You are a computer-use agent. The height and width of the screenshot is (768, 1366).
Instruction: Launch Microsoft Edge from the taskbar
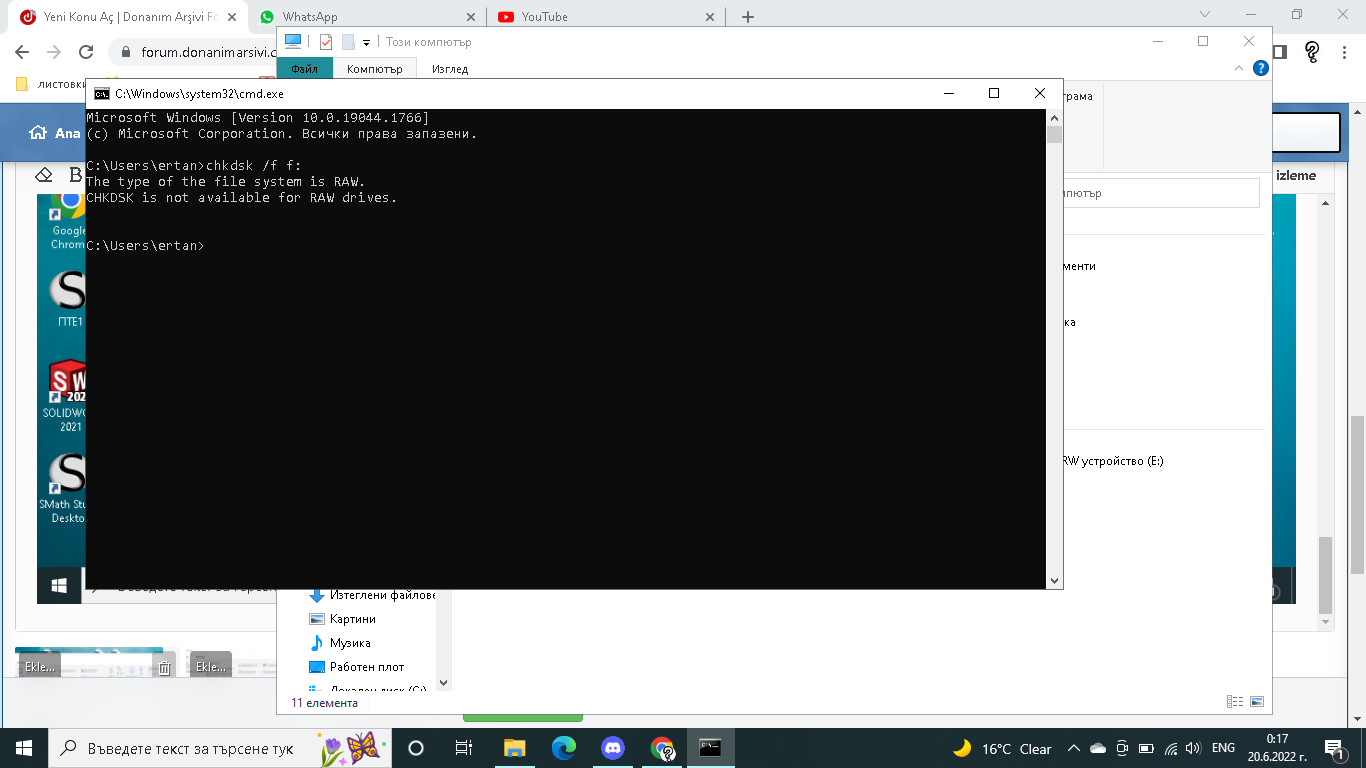coord(564,748)
